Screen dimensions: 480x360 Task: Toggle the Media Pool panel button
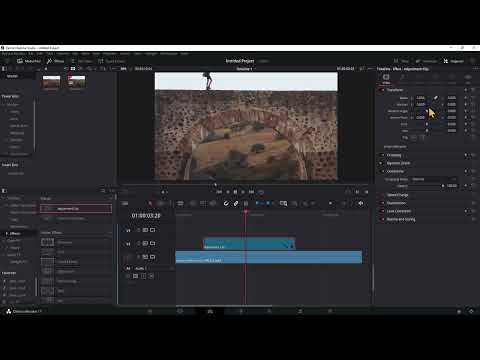(x=29, y=61)
